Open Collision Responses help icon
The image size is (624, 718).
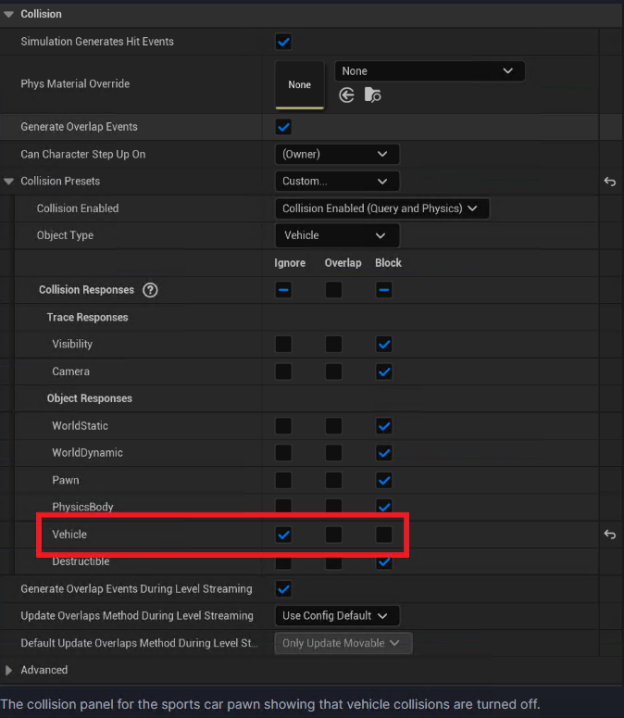tap(150, 290)
